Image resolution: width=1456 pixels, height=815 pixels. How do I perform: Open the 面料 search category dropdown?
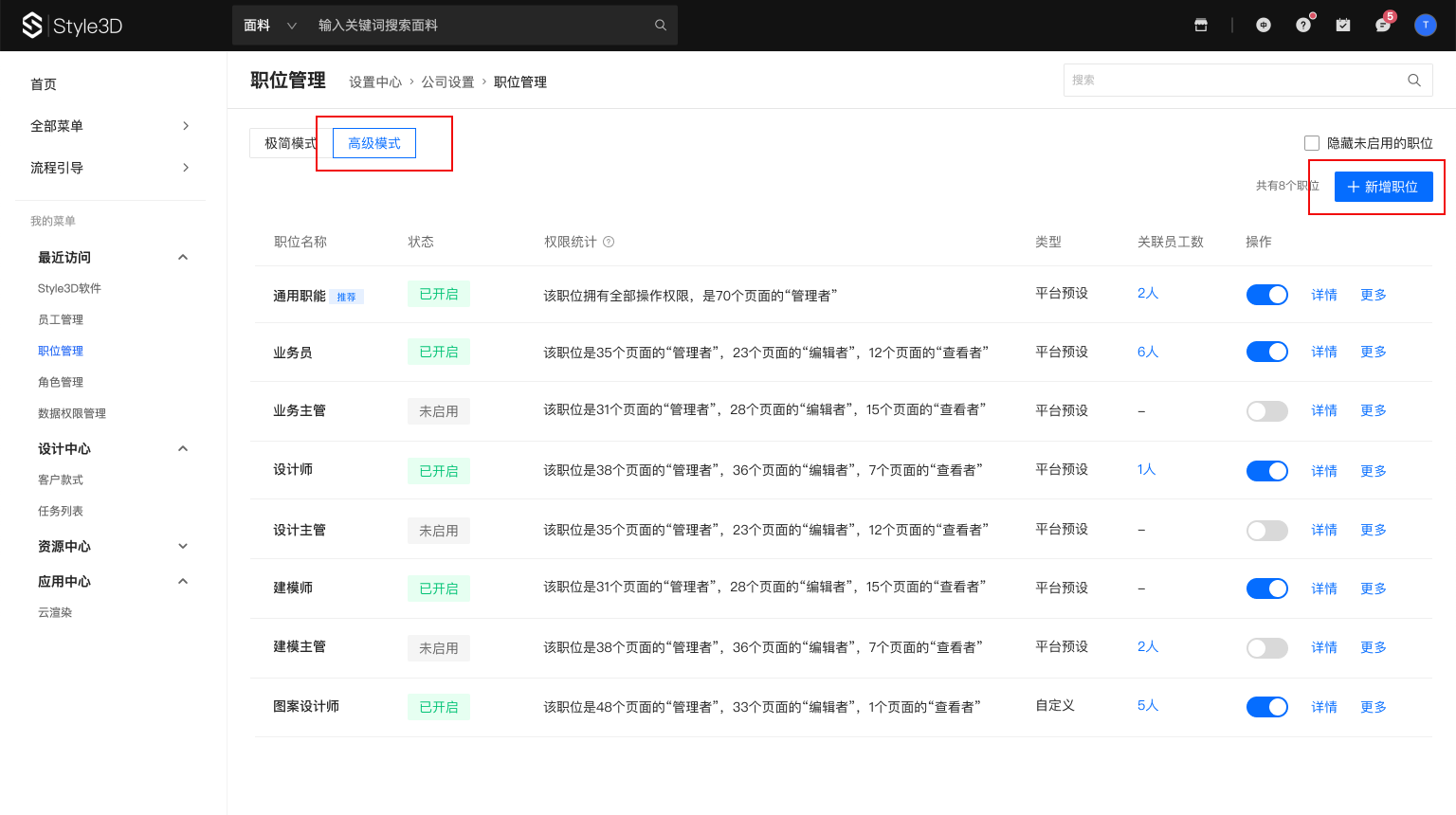[x=270, y=26]
